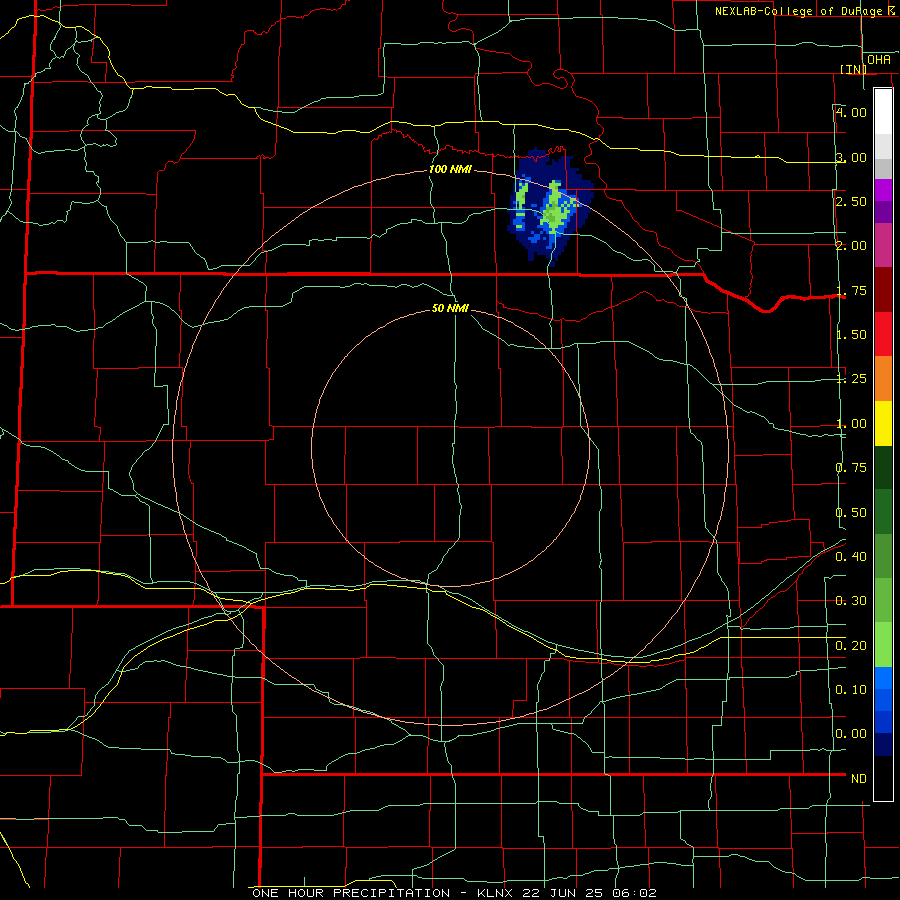Pick the bright red legend swatch
This screenshot has height=900, width=900.
[883, 334]
